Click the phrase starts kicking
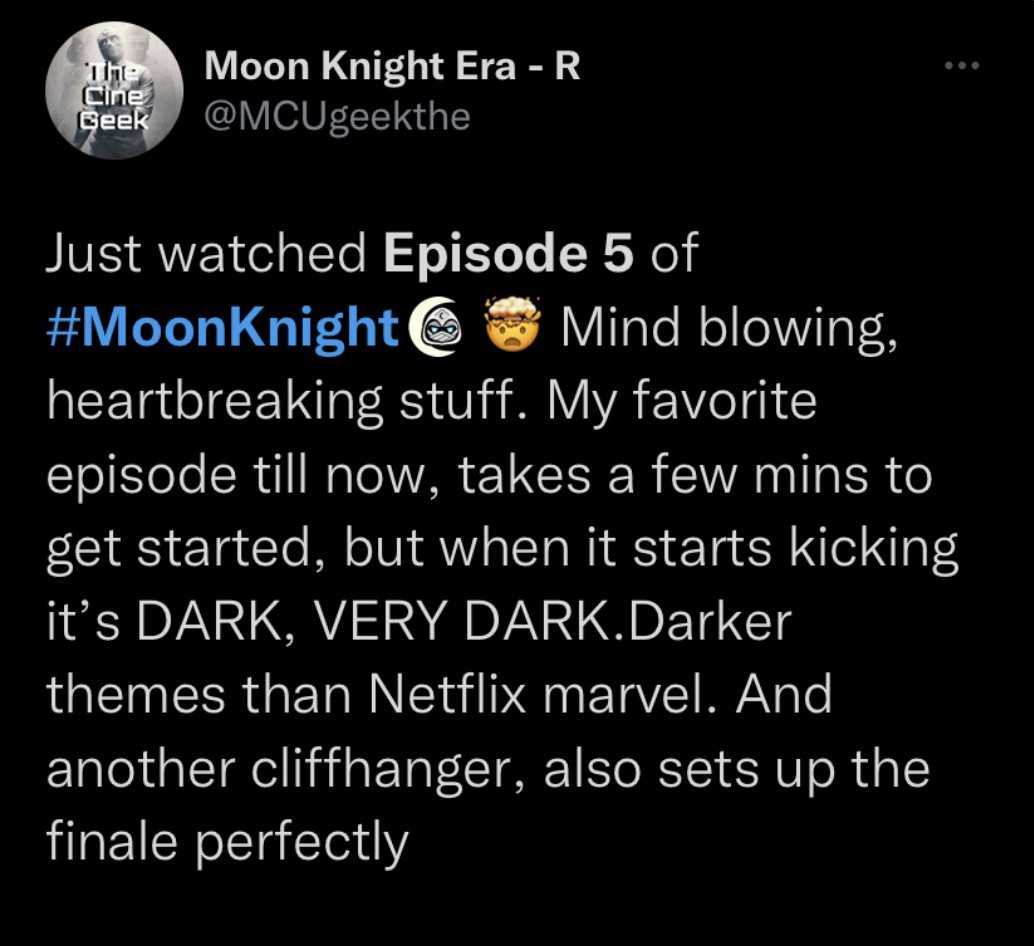The image size is (1034, 946). coord(795,549)
